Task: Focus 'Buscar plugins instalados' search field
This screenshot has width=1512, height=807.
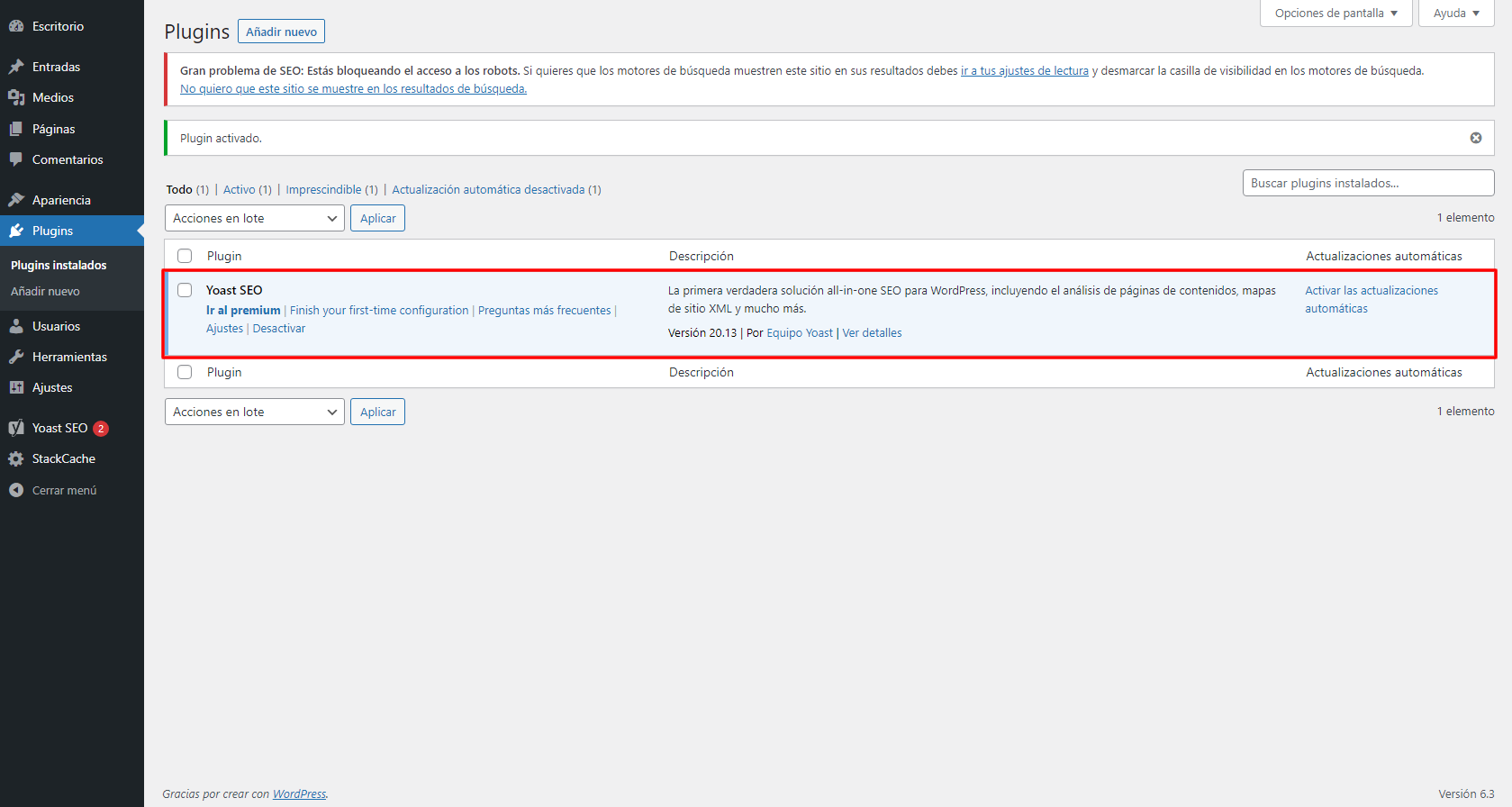Action: [x=1368, y=183]
